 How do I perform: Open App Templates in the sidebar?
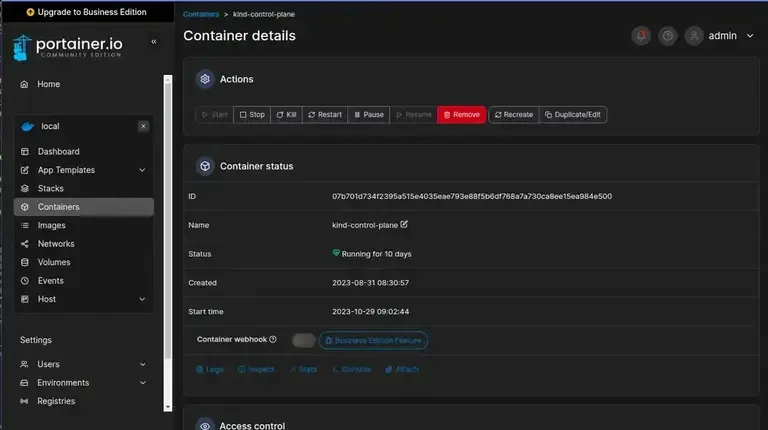[66, 170]
